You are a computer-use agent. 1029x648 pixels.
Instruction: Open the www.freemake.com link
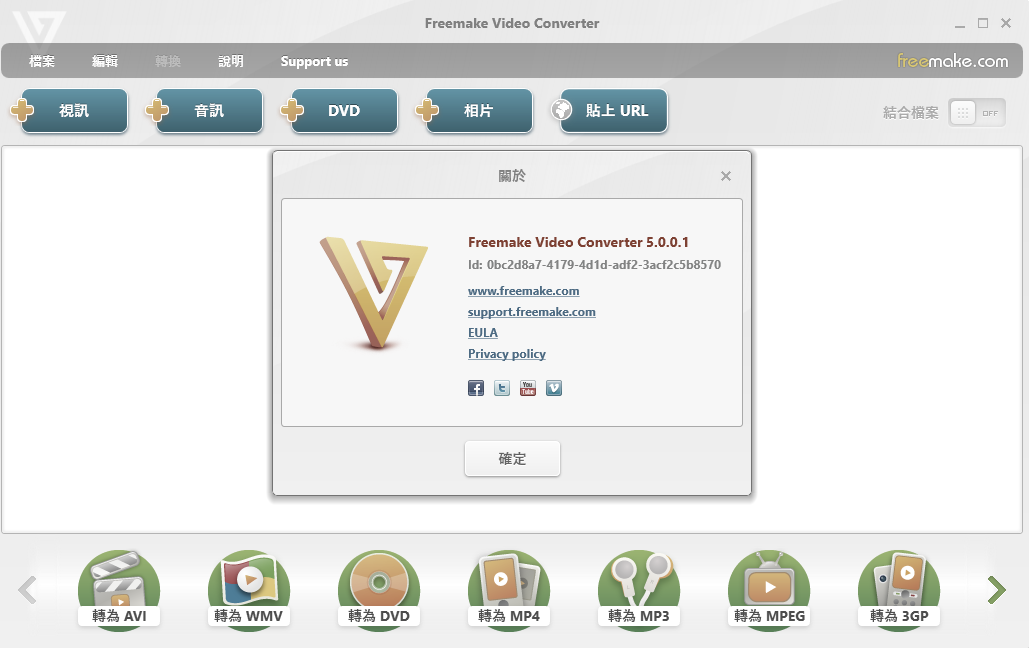click(x=524, y=291)
